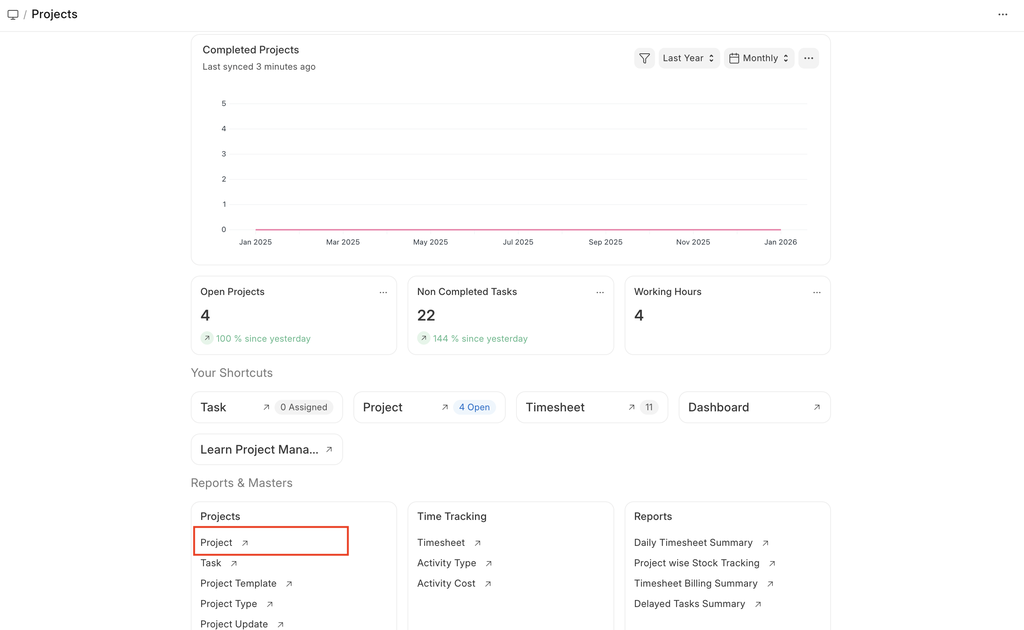This screenshot has width=1024, height=630.
Task: Open Non Completed Tasks card options menu
Action: (x=600, y=292)
